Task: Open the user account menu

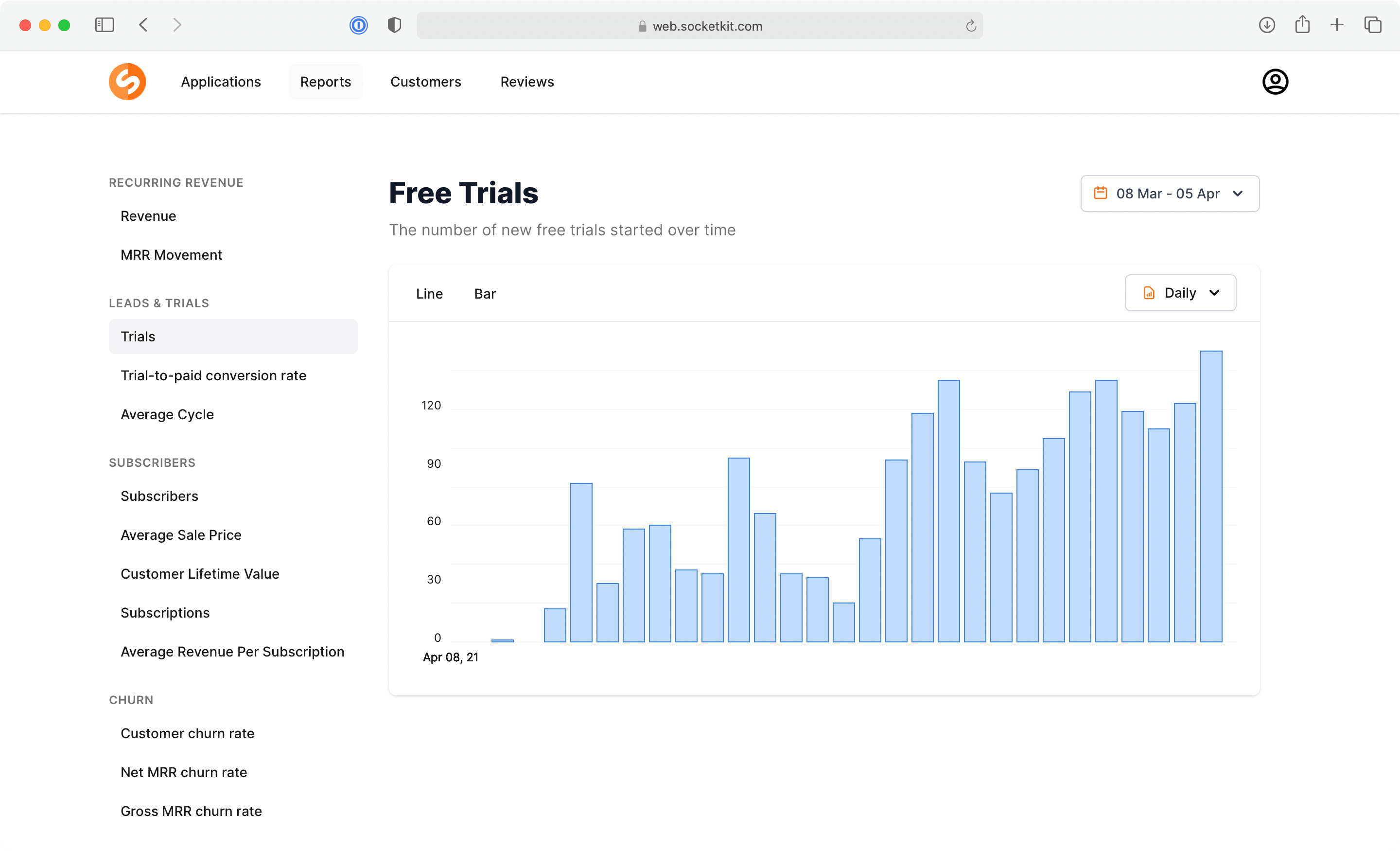Action: click(x=1275, y=81)
